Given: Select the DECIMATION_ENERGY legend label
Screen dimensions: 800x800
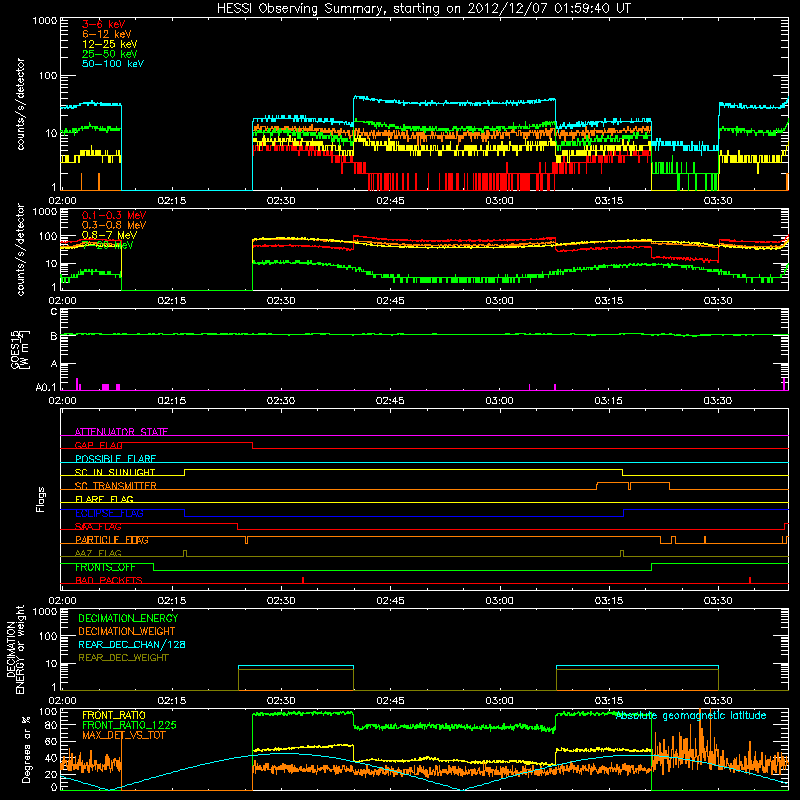Looking at the screenshot, I should coord(128,618).
